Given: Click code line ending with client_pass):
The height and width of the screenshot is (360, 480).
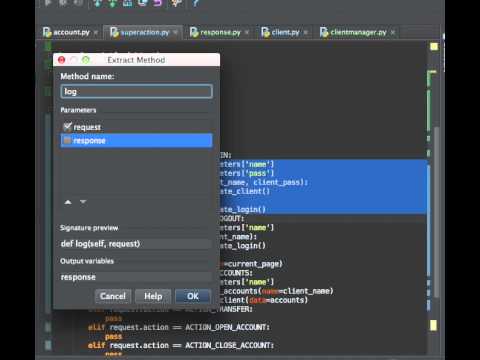Looking at the screenshot, I should (x=263, y=182).
